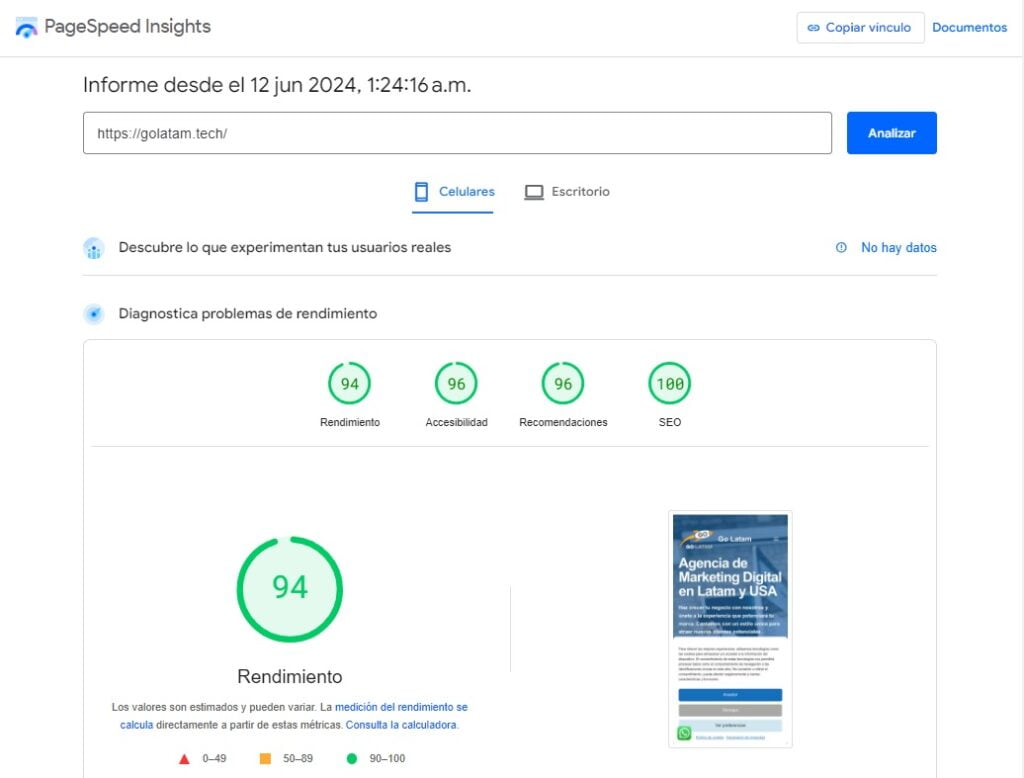
Task: Select the Accesibilidad 96 score gauge
Action: pos(456,384)
